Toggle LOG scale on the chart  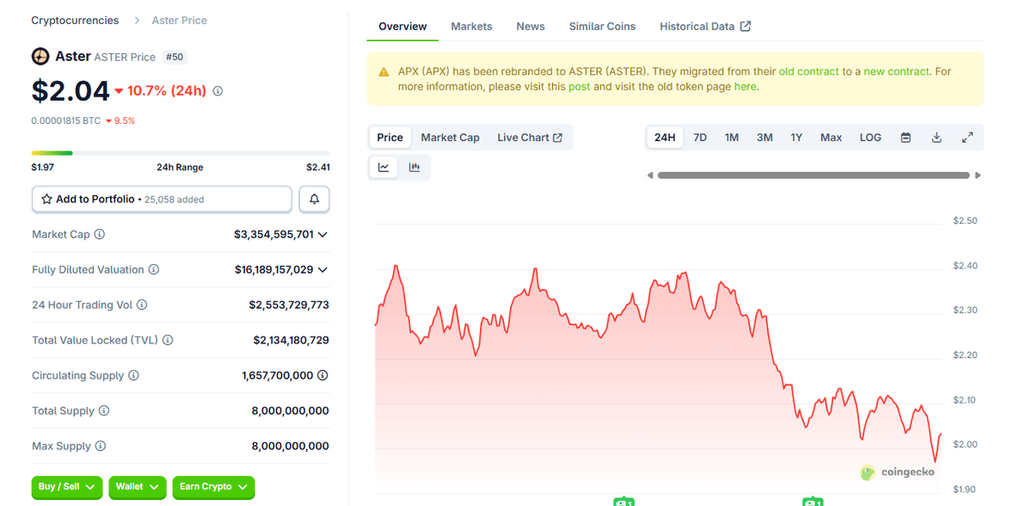(x=870, y=138)
